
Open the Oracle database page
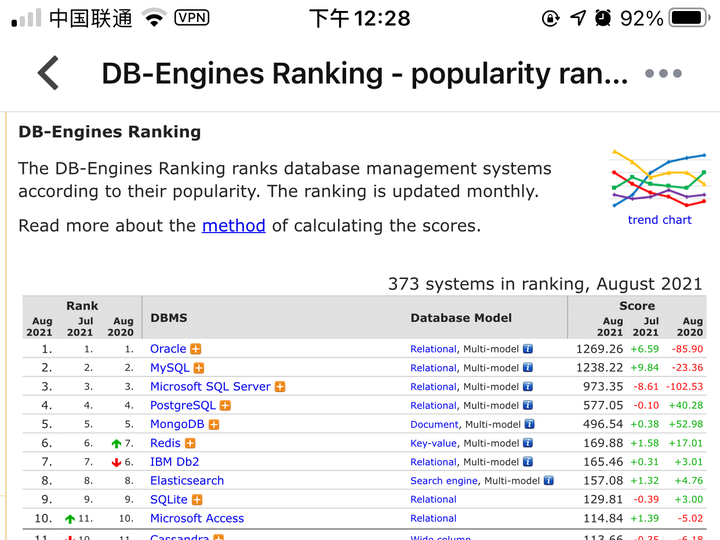point(168,349)
